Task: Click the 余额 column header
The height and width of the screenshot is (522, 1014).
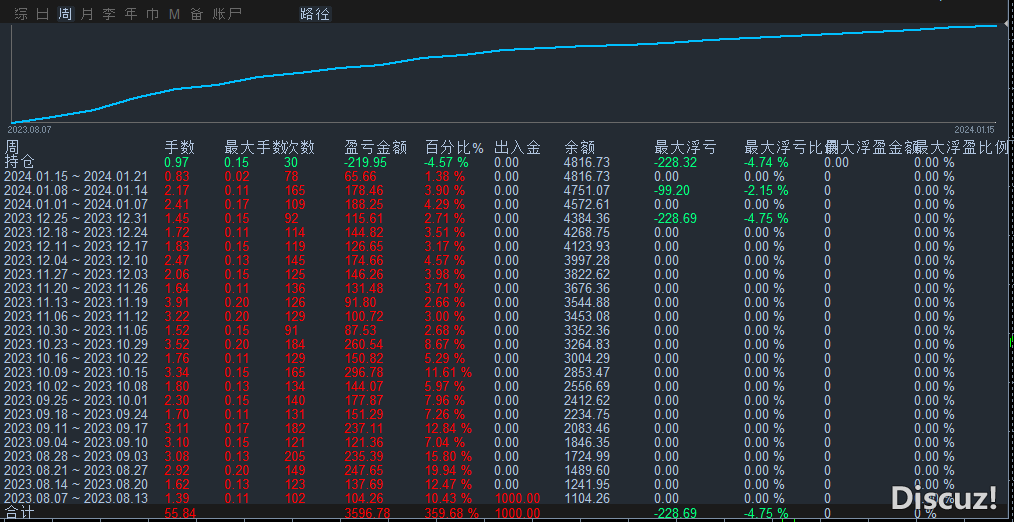Action: coord(579,147)
